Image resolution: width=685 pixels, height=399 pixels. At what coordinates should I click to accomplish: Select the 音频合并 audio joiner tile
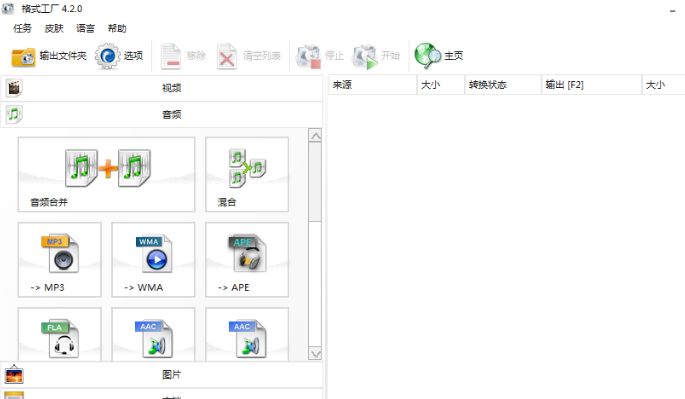coord(106,174)
